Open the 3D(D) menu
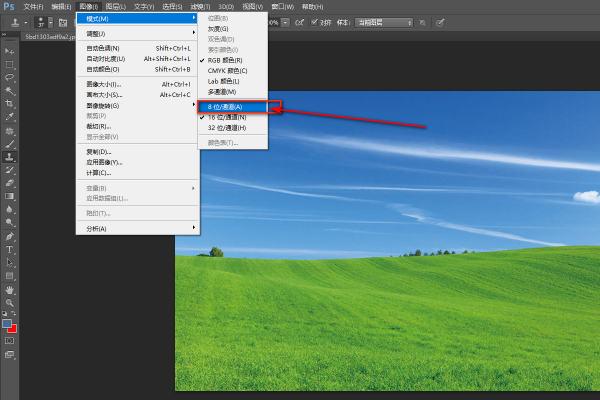Image resolution: width=600 pixels, height=400 pixels. pos(226,7)
